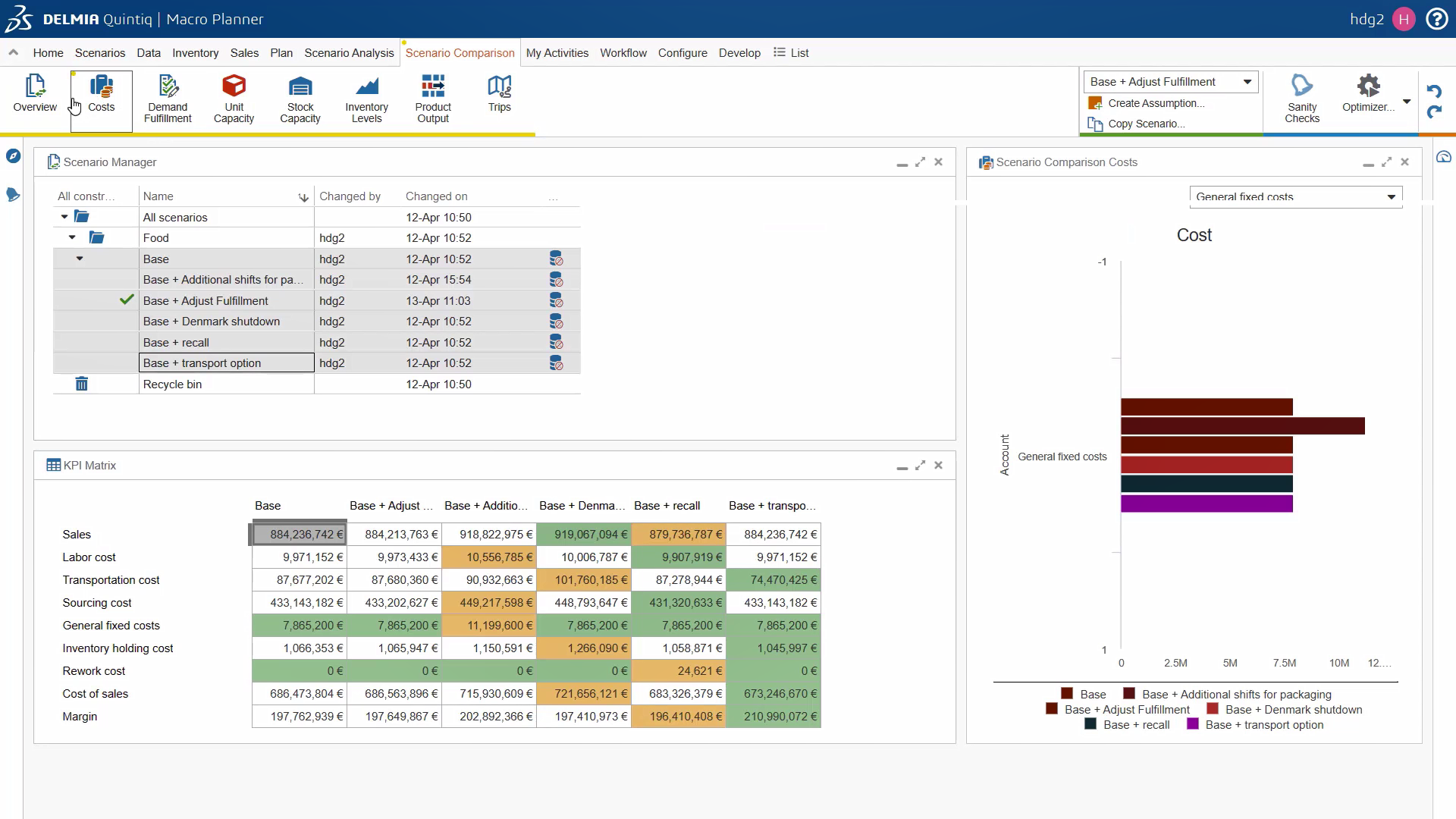This screenshot has height=819, width=1456.
Task: Open the Demand Fulfillment view
Action: (168, 99)
